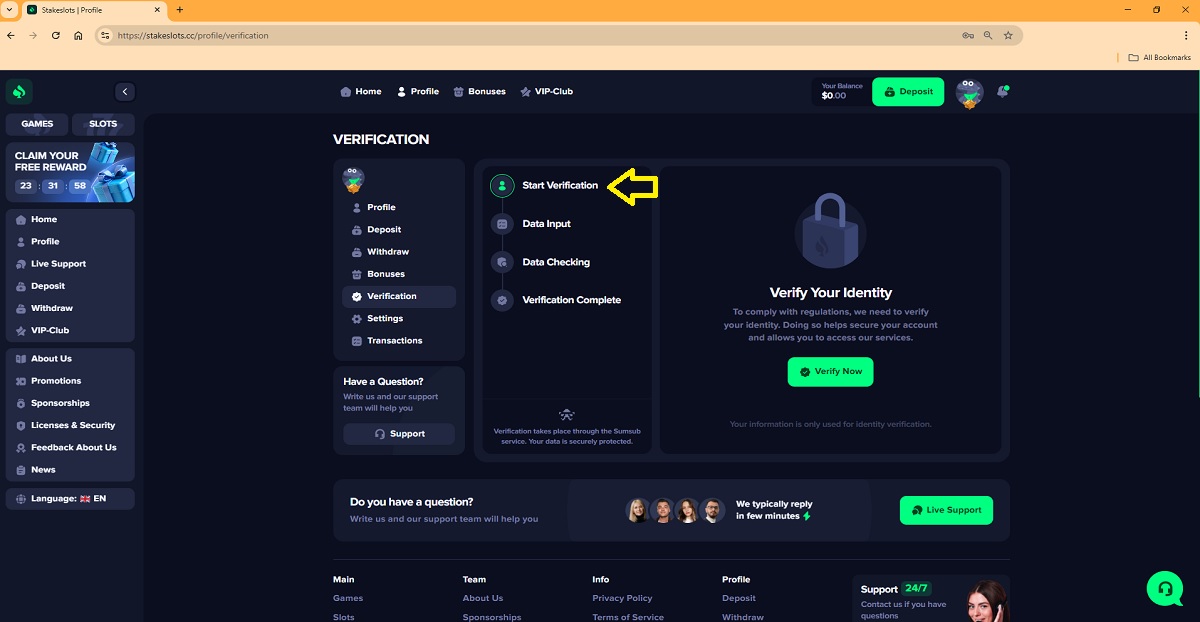Image resolution: width=1200 pixels, height=622 pixels.
Task: Click the Stakeslots logo icon
Action: click(19, 92)
